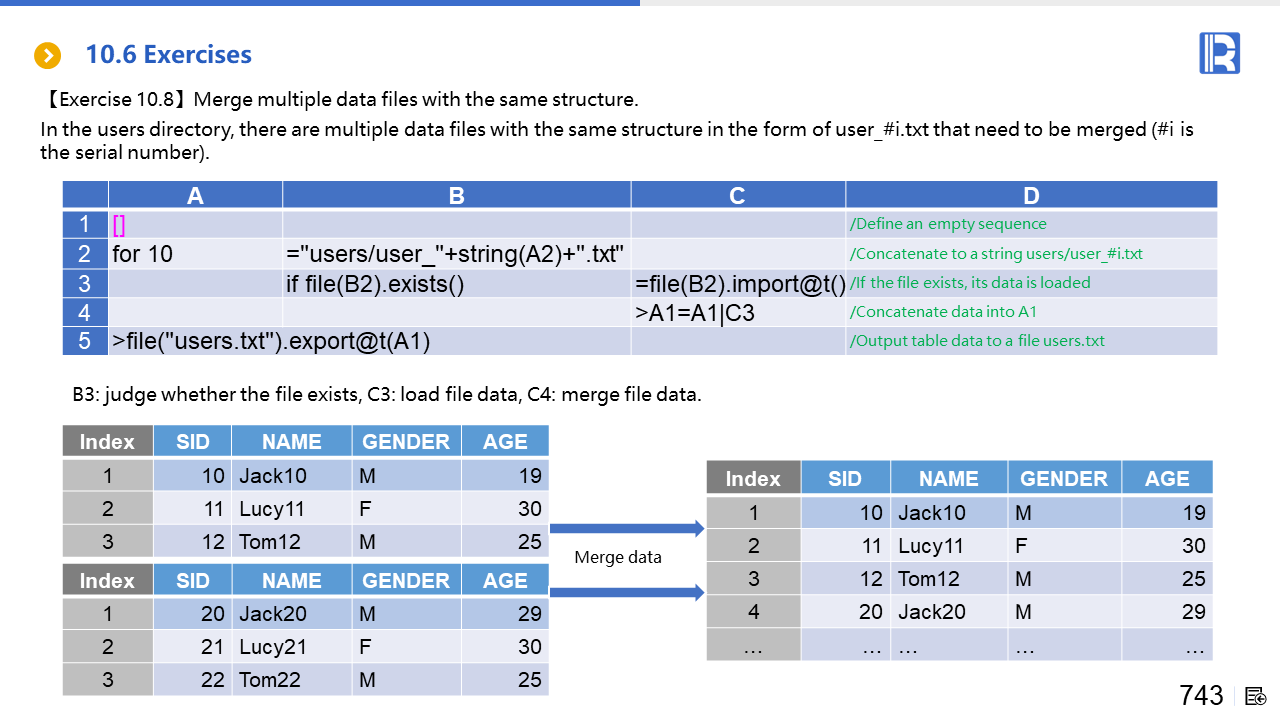Screen dimensions: 1280x720
Task: Click the blue progress bar at top
Action: coord(320,3)
